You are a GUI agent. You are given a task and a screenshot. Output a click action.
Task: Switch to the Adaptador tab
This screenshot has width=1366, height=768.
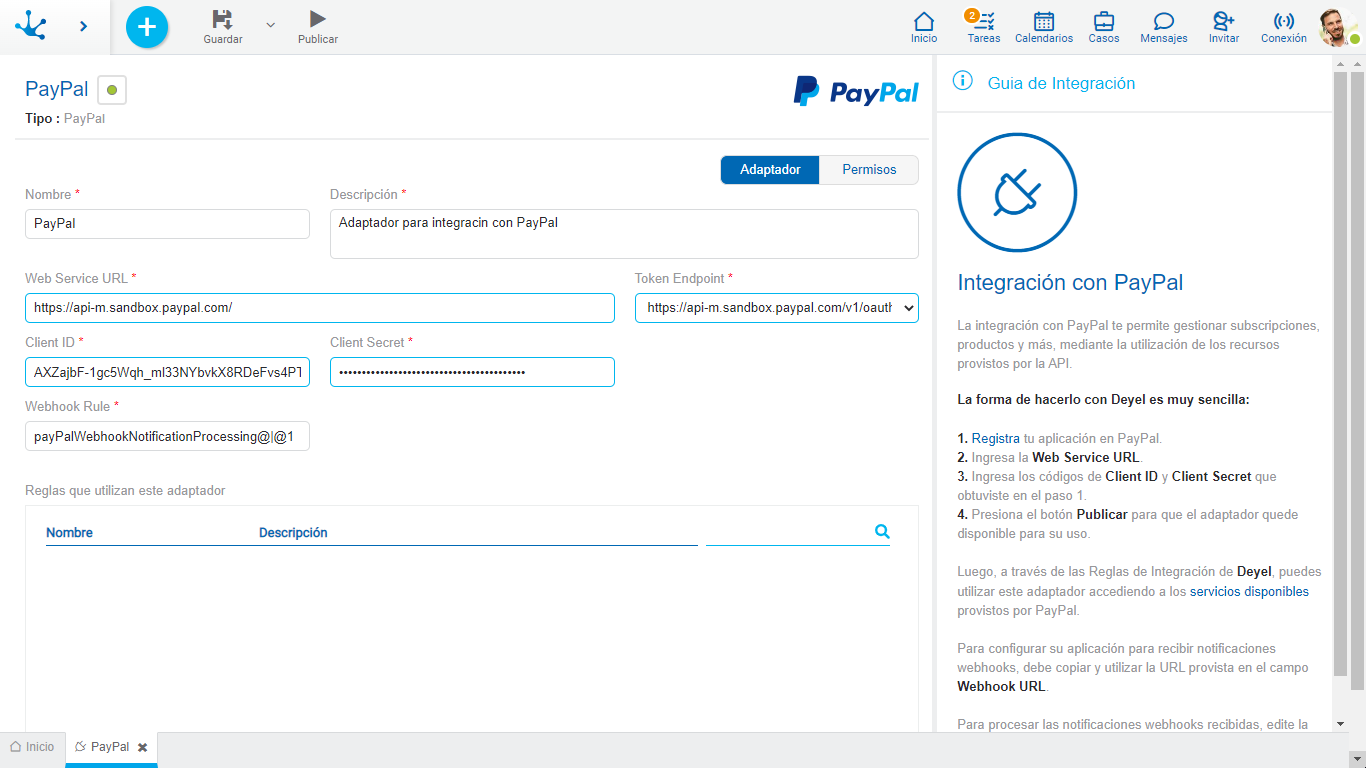pos(770,170)
